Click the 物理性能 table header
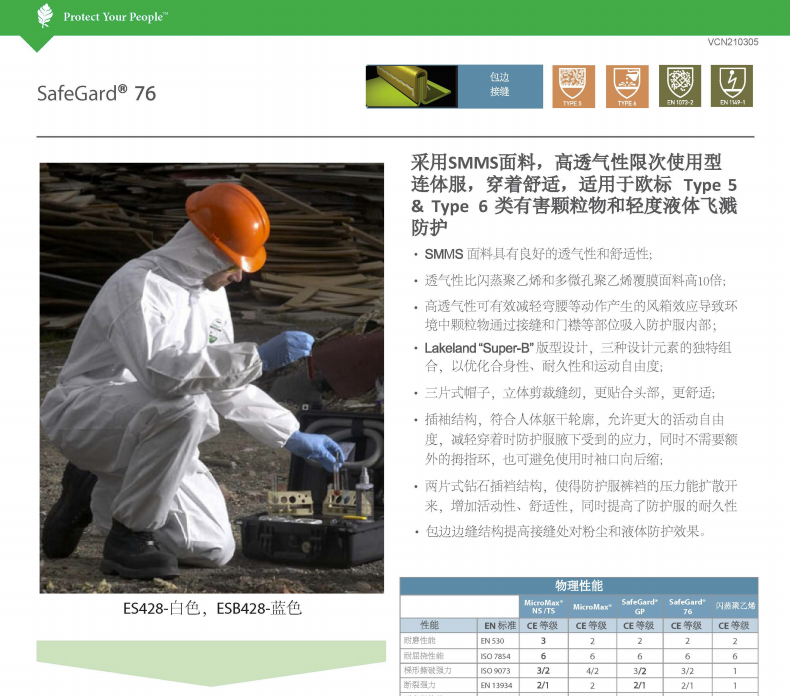 [579, 585]
